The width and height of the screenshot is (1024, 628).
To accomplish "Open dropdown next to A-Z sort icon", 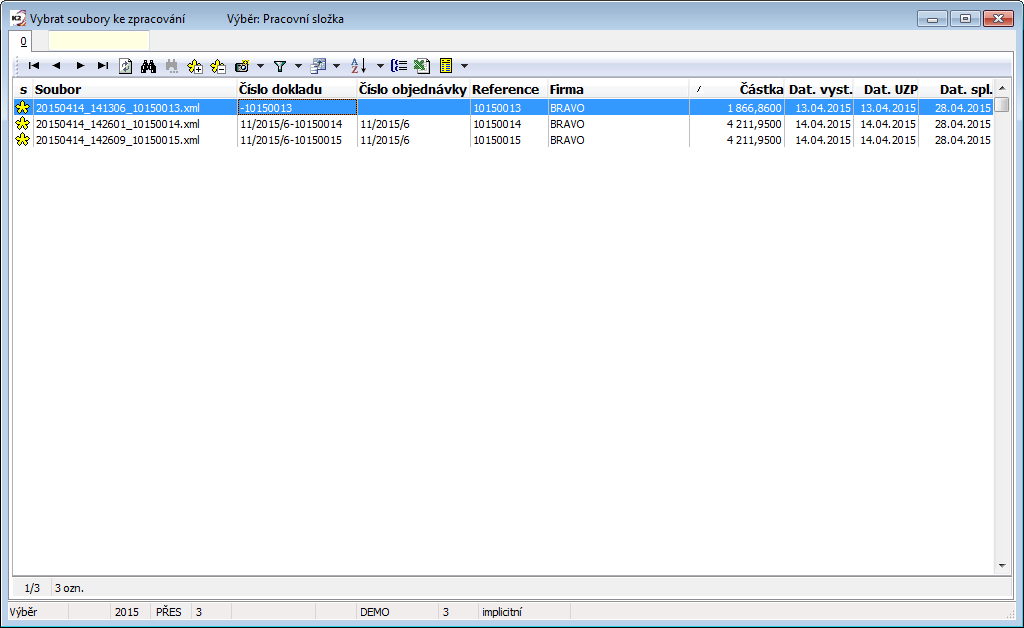I will point(380,66).
